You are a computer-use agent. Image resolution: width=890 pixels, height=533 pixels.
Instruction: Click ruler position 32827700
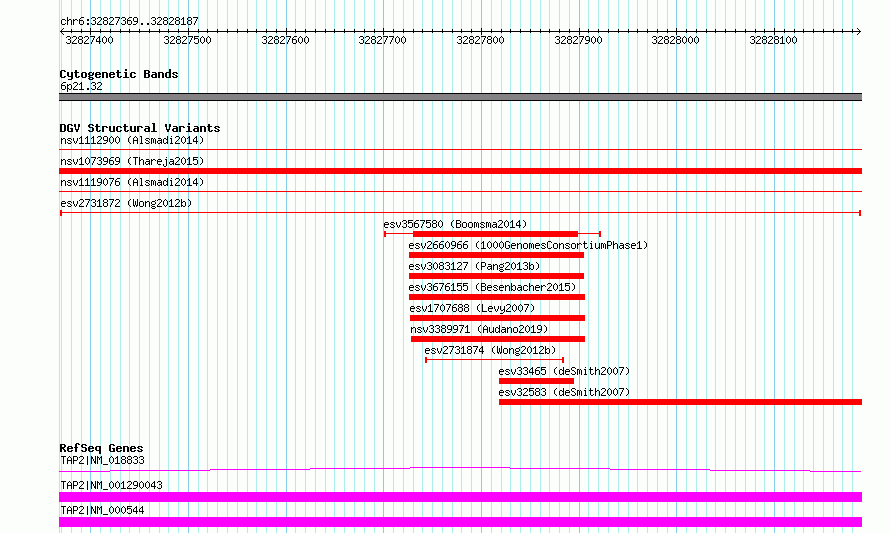pos(383,40)
